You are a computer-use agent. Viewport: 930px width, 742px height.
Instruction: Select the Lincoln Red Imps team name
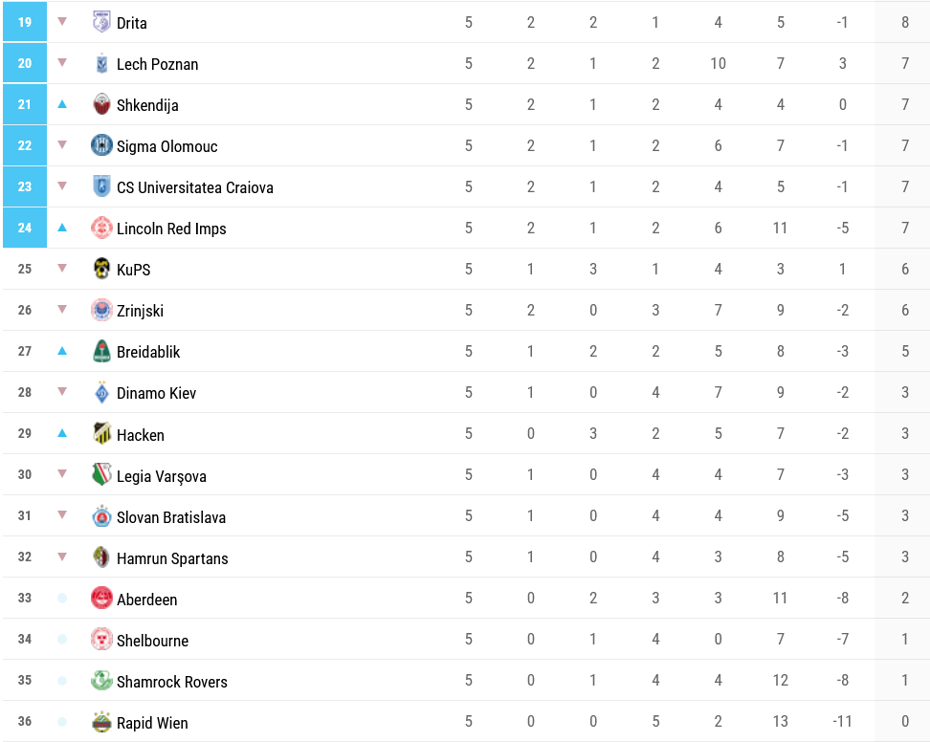[171, 229]
